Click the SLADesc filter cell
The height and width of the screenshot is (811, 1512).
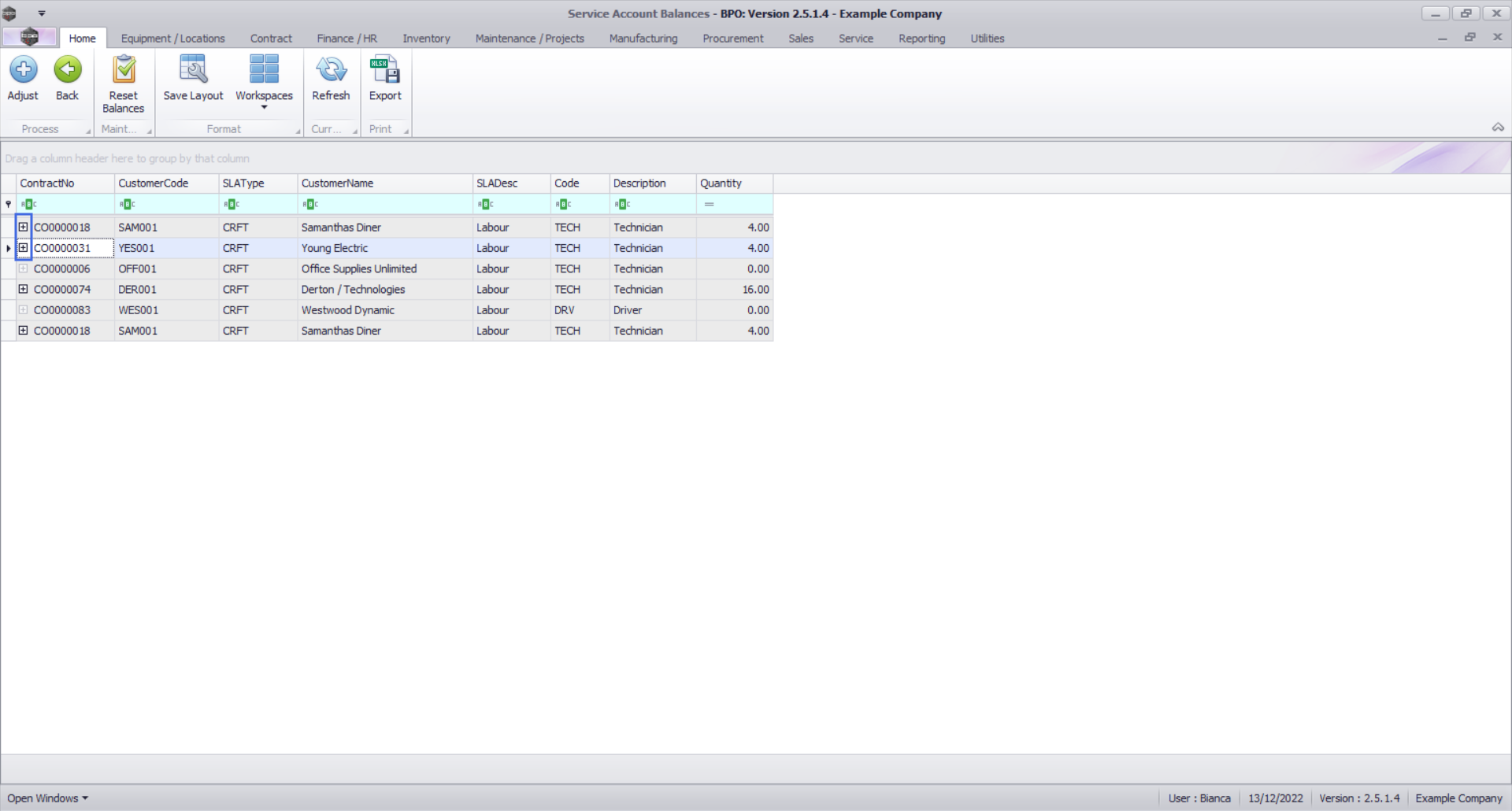(512, 204)
